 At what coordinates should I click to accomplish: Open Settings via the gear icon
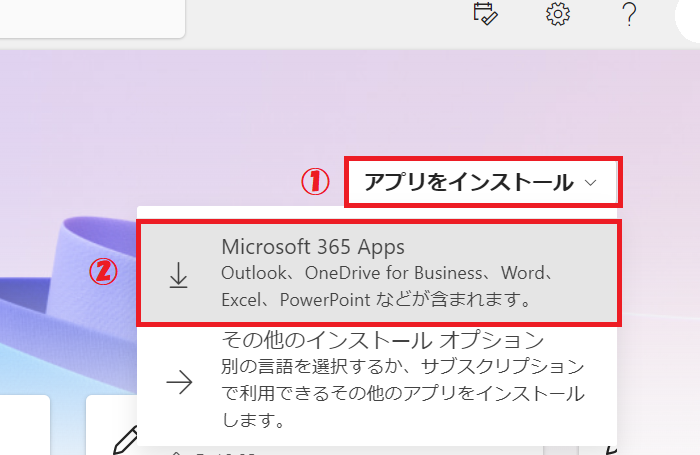coord(557,14)
